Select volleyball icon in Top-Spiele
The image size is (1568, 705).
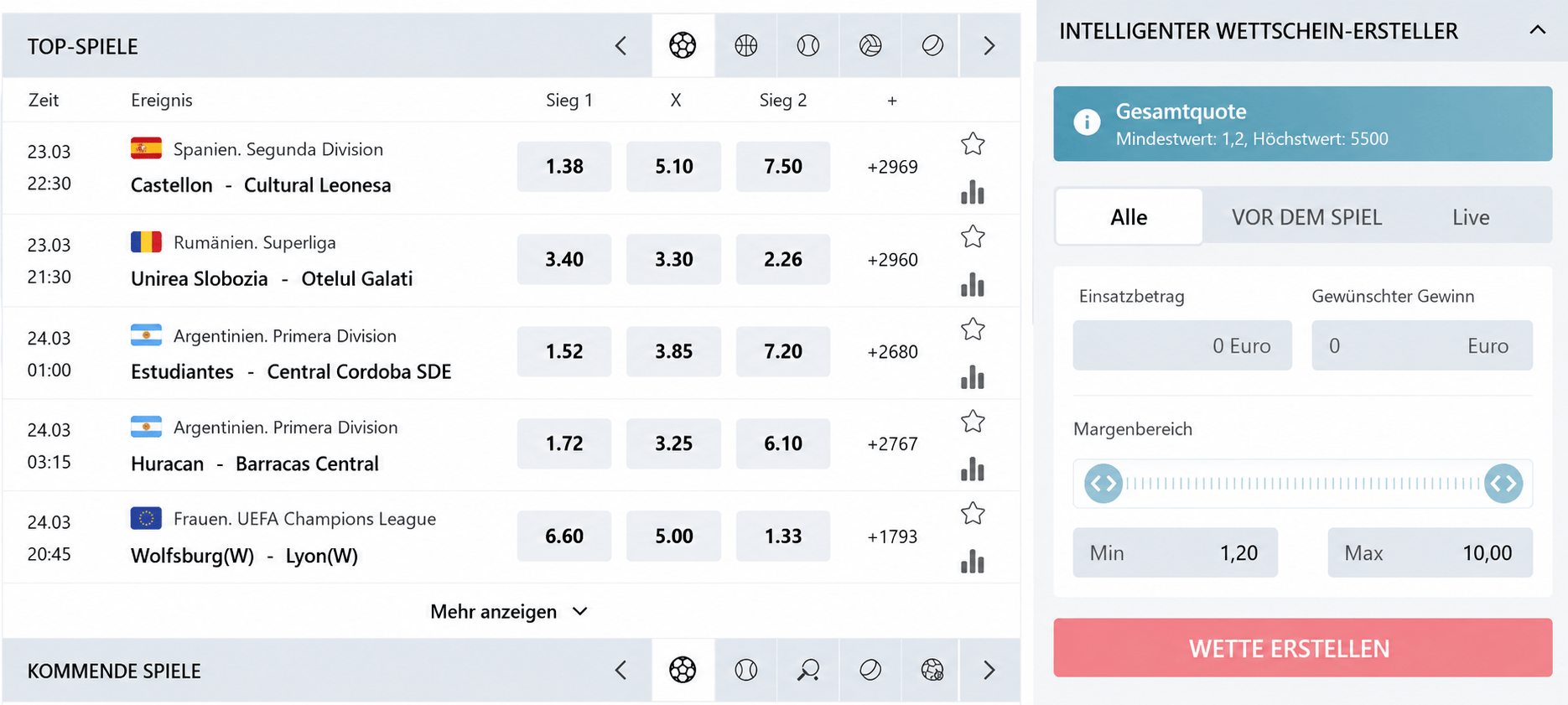[x=870, y=45]
